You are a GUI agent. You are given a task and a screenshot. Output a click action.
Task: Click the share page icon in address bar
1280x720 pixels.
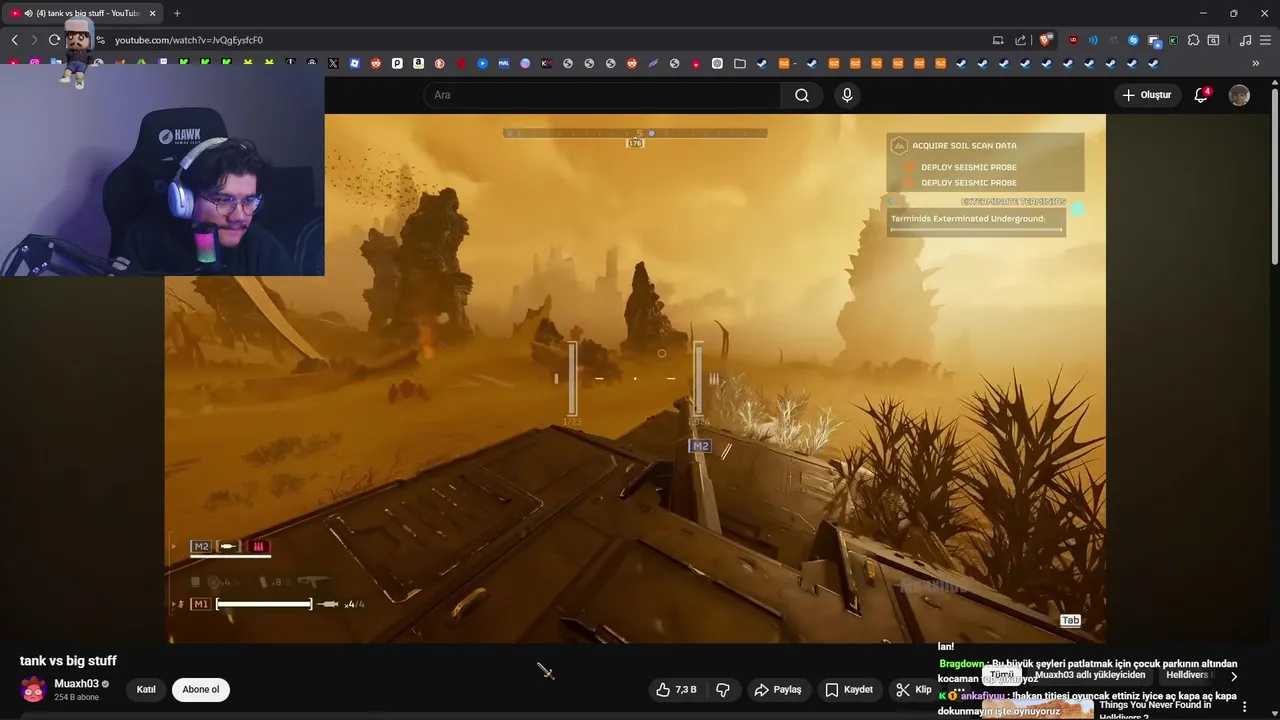pyautogui.click(x=1020, y=40)
